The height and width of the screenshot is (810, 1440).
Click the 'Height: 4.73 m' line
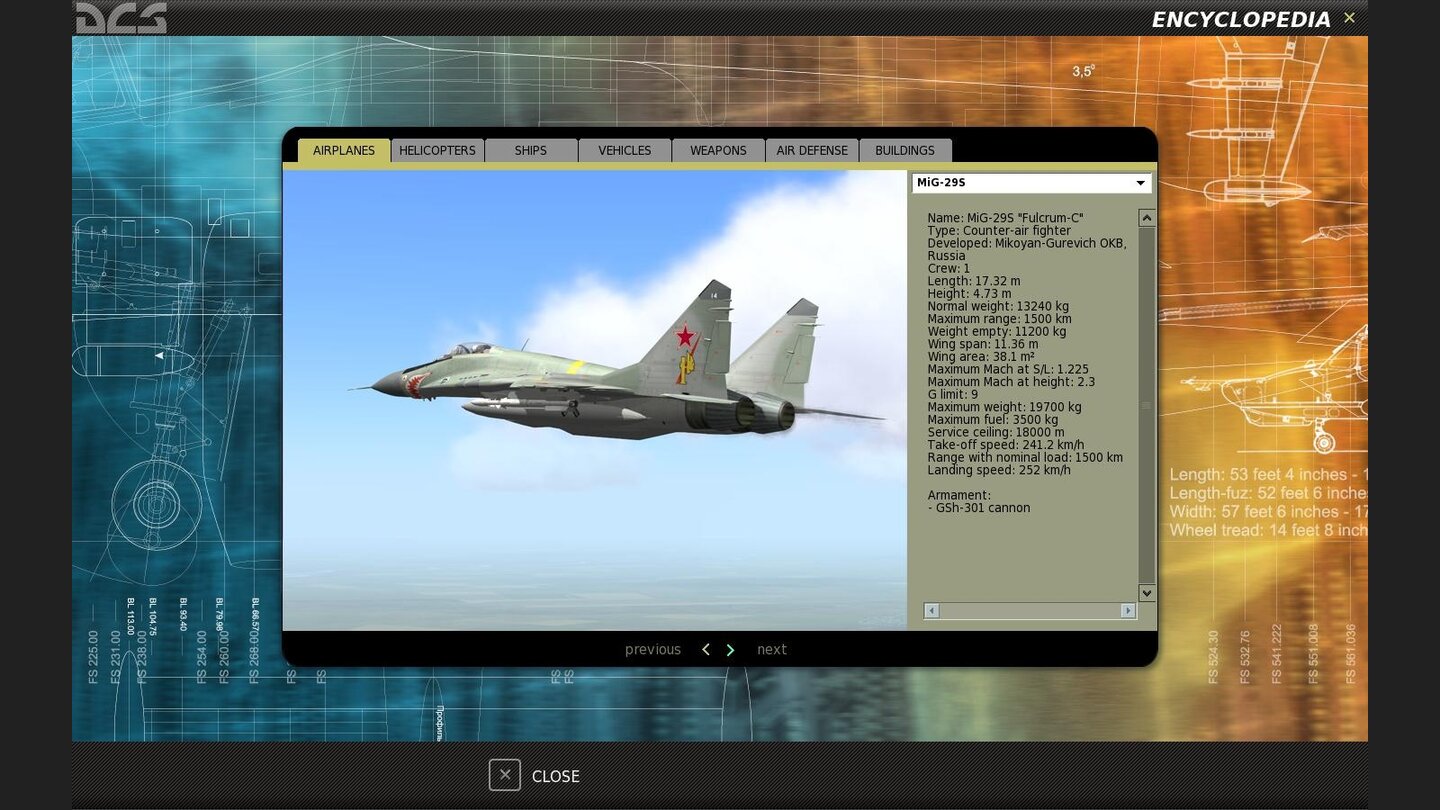969,294
